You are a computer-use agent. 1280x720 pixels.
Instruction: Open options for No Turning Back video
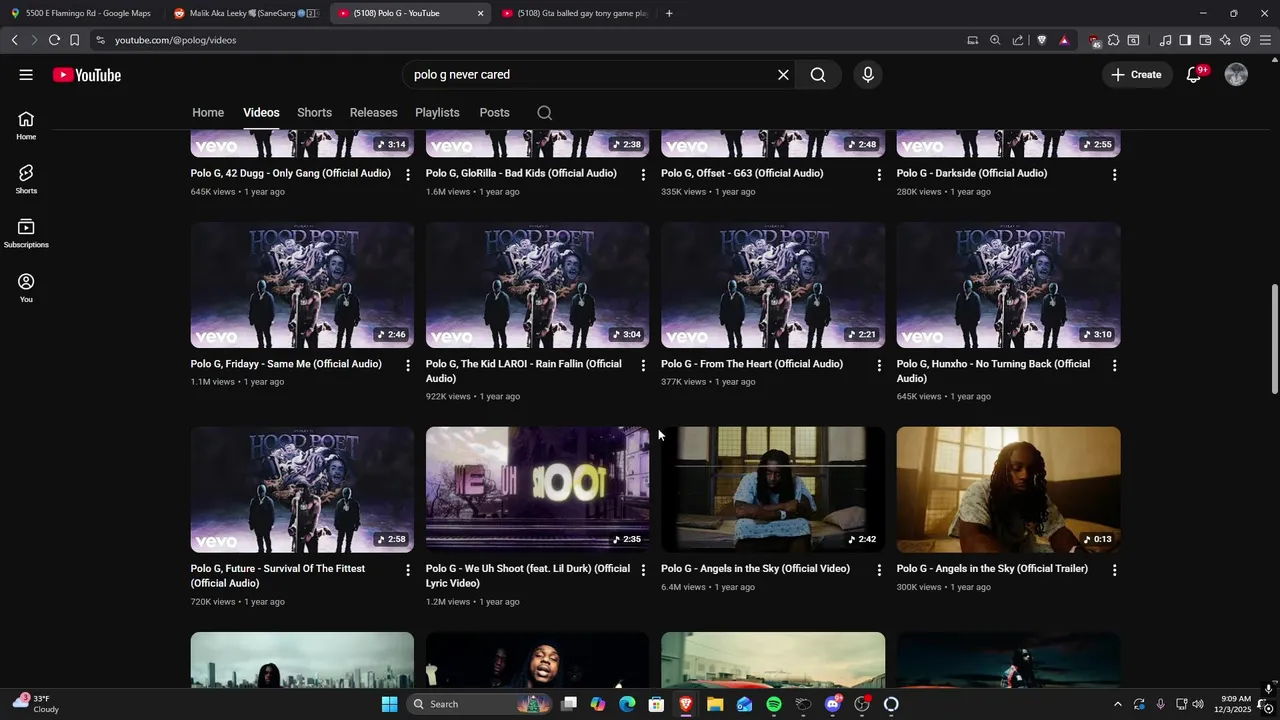1114,366
